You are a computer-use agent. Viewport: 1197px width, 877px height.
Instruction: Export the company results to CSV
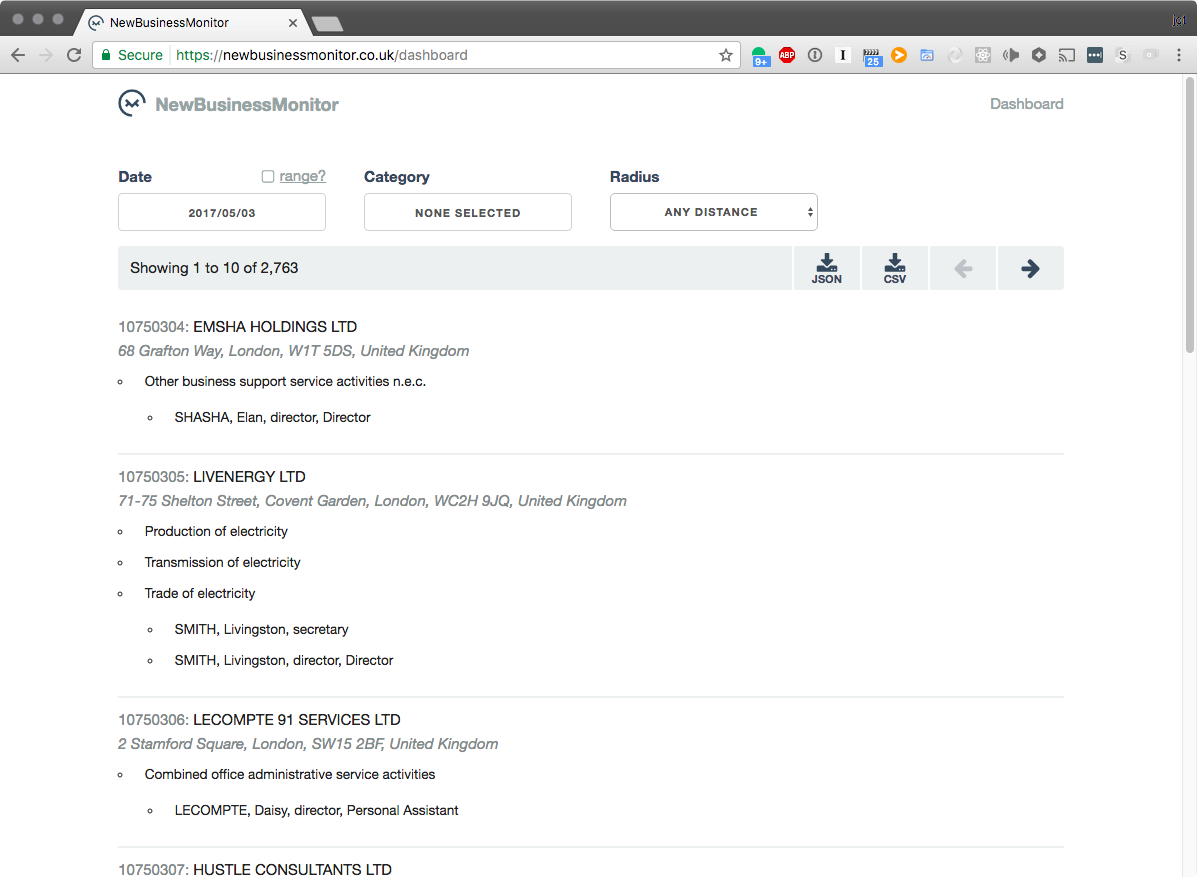pyautogui.click(x=894, y=267)
